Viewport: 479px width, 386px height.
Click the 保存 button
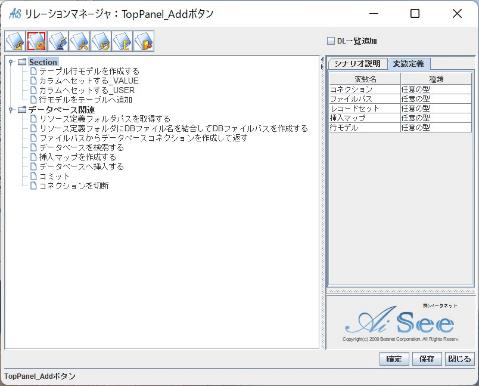pyautogui.click(x=427, y=359)
